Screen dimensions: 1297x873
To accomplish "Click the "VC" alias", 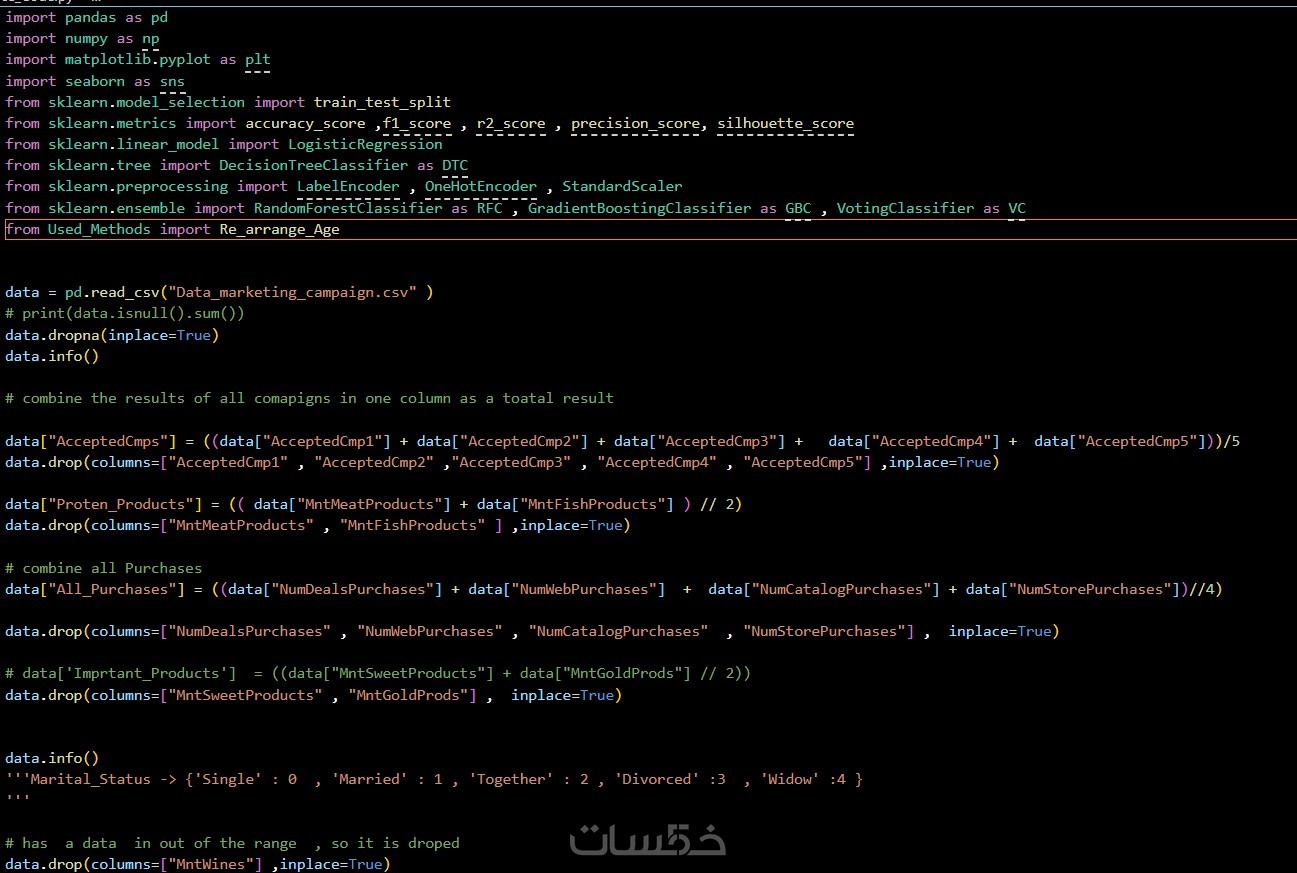I will coord(1017,208).
